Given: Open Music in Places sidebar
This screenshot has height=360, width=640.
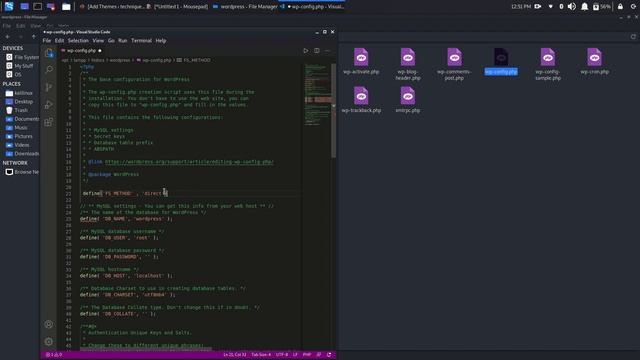Looking at the screenshot, I should tap(17, 128).
